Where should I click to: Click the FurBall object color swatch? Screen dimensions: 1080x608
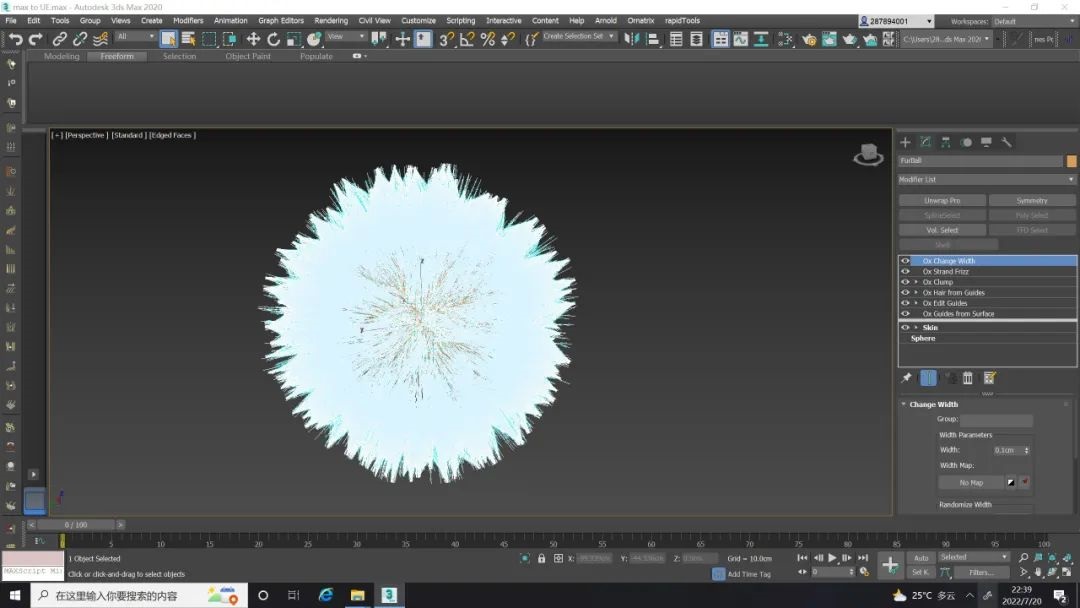coord(1071,161)
